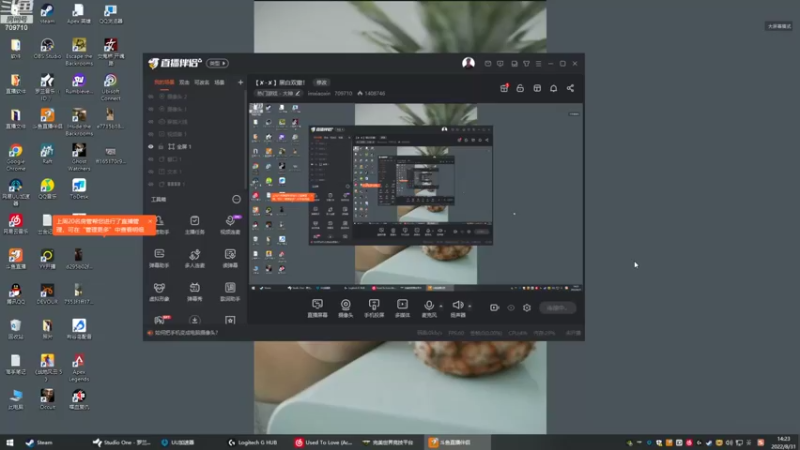The width and height of the screenshot is (800, 450).
Task: Toggle visibility of second source row
Action: (151, 109)
